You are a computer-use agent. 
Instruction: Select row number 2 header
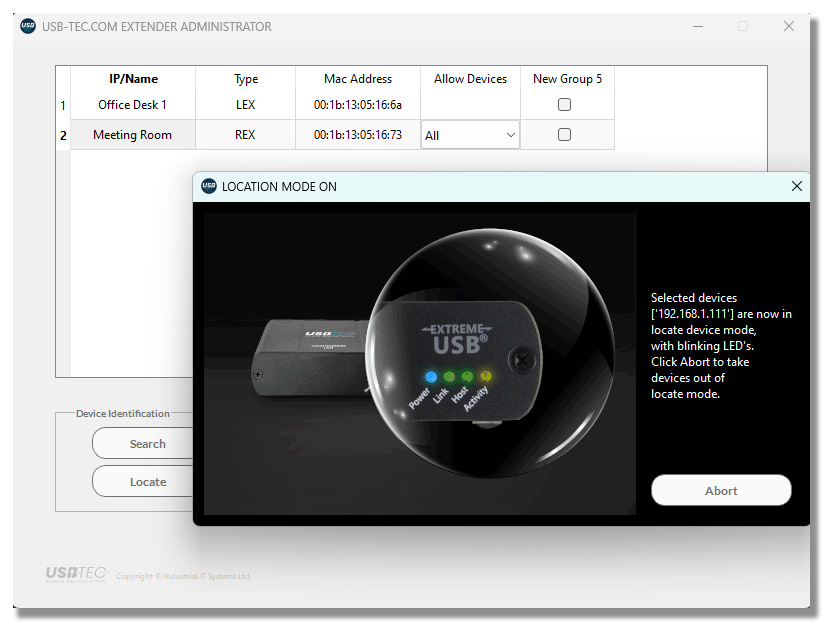tap(63, 135)
